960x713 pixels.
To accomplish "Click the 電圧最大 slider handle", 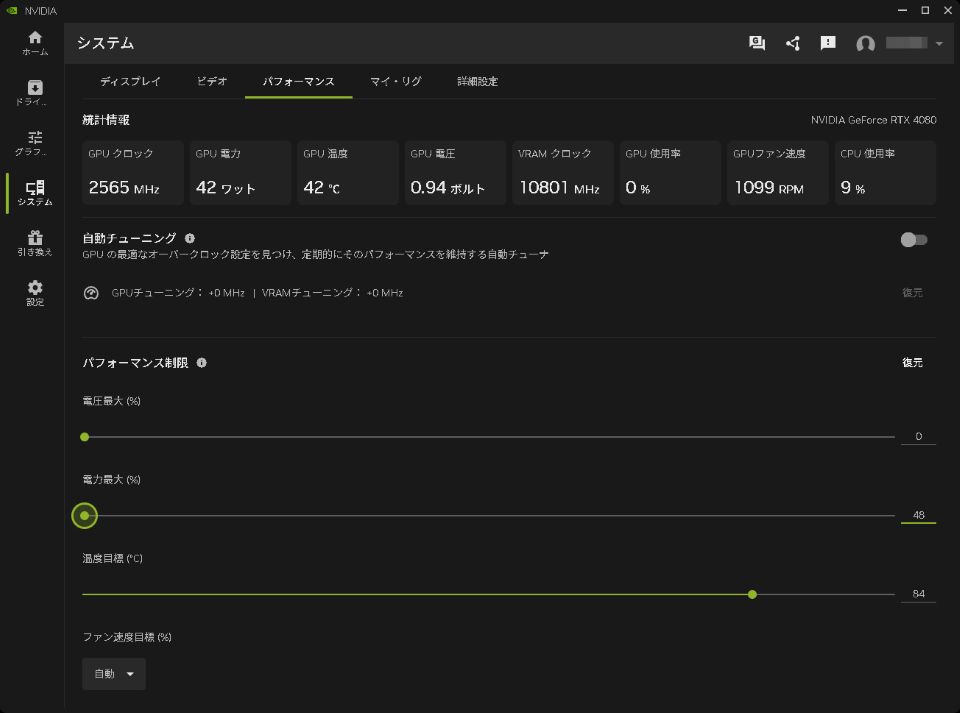I will (x=84, y=437).
